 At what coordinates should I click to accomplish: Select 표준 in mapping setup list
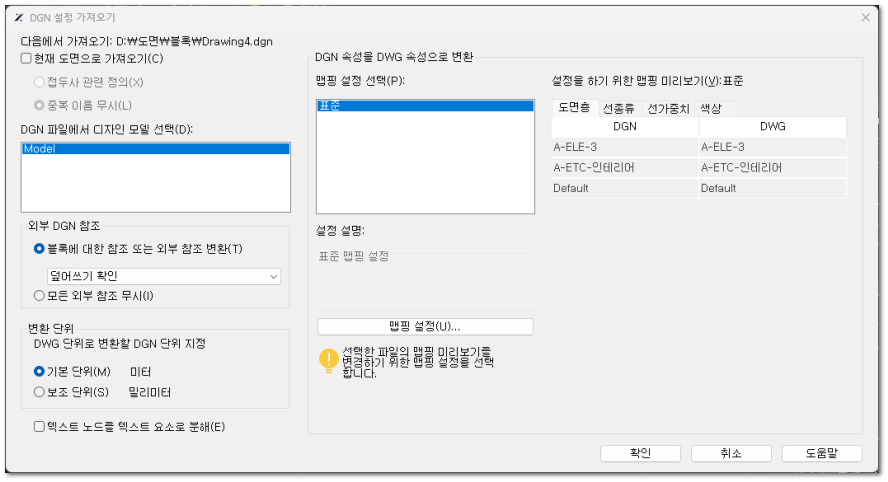pyautogui.click(x=425, y=106)
